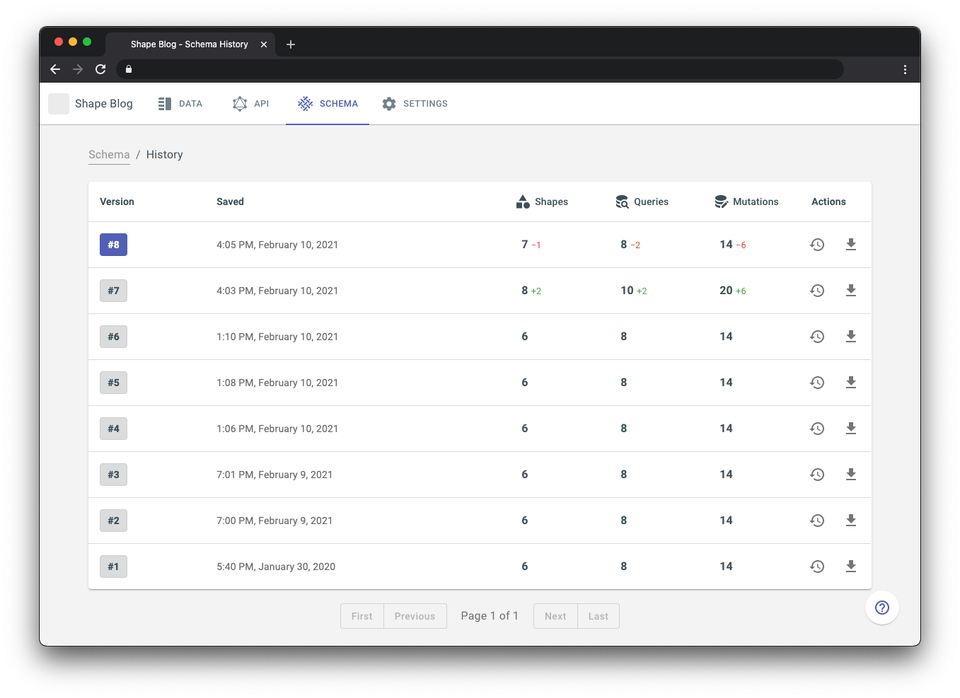Click the Queries column header icon
This screenshot has width=960, height=698.
click(620, 201)
